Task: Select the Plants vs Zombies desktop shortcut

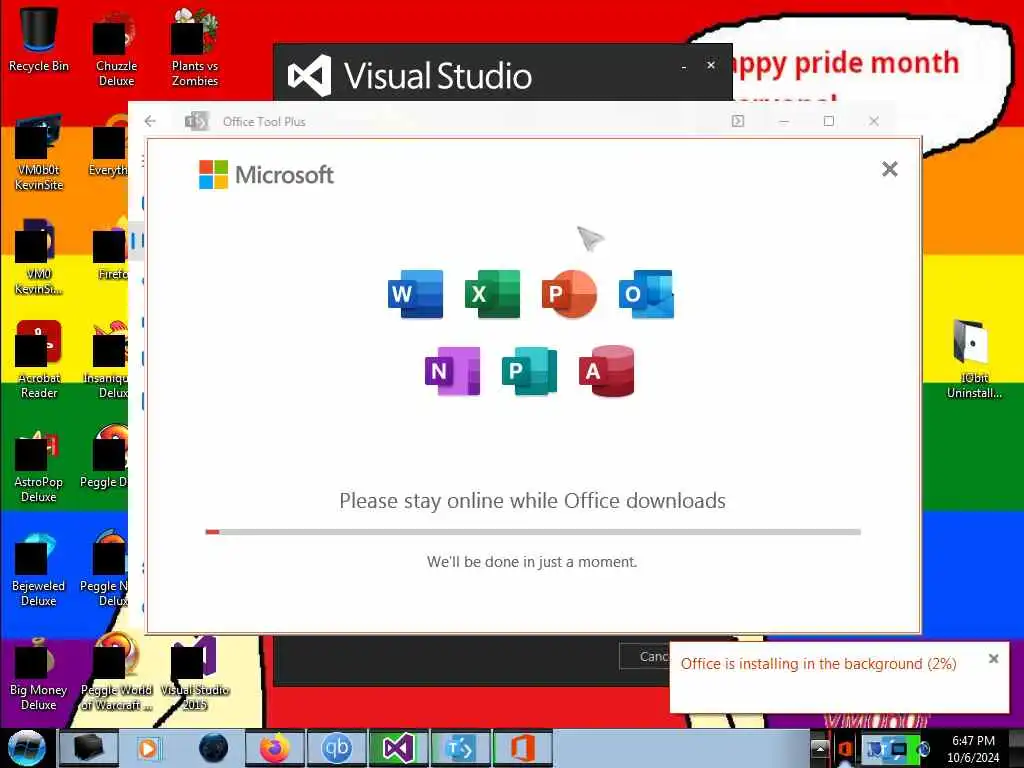Action: [195, 48]
